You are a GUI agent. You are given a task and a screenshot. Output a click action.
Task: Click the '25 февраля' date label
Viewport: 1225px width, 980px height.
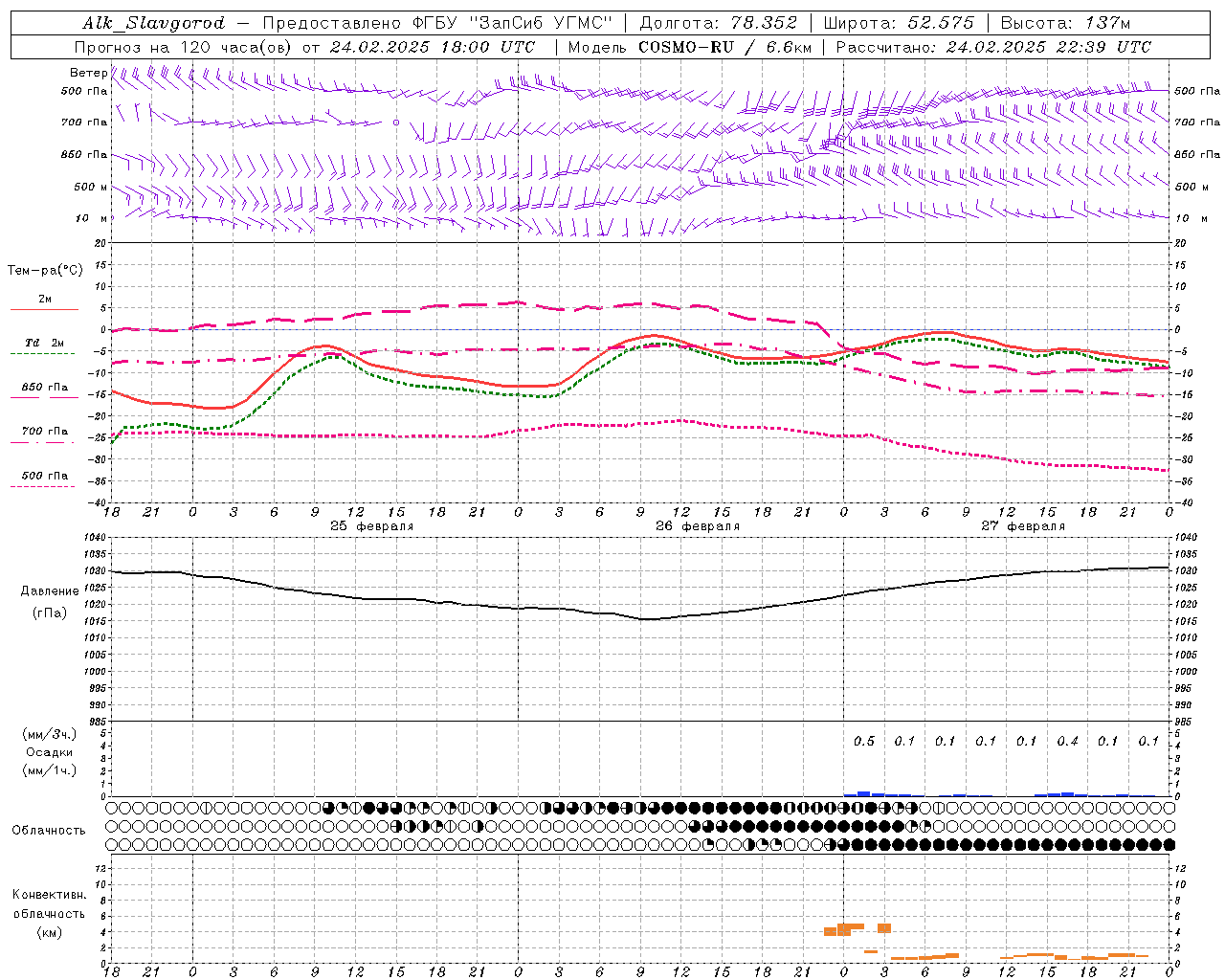372,526
